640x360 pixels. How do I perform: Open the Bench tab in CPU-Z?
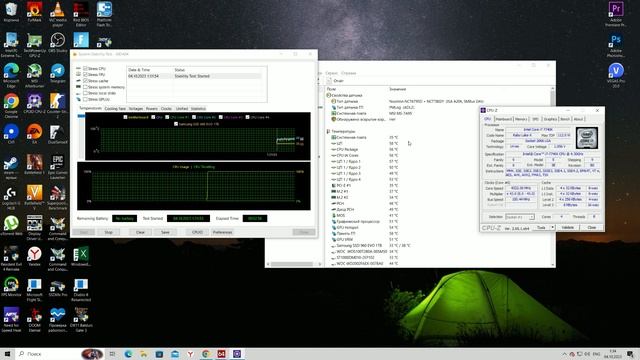coord(565,119)
